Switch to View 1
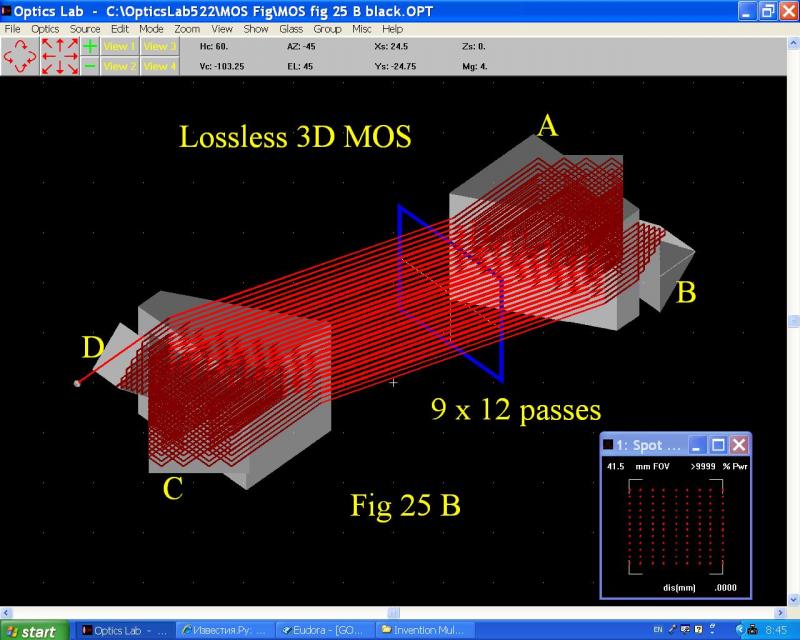This screenshot has width=800, height=640. point(119,46)
